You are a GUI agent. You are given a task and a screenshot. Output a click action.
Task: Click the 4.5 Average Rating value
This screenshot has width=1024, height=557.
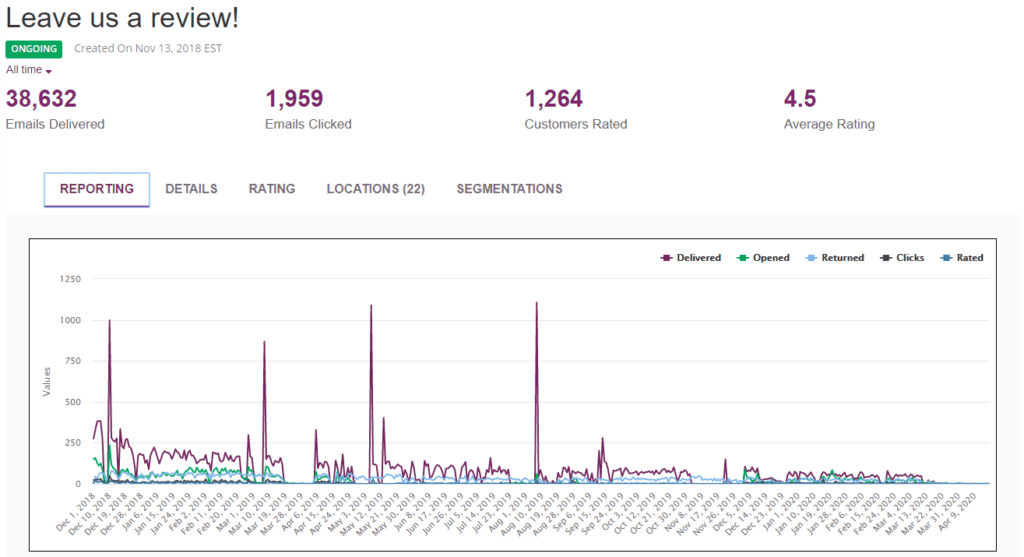pos(800,99)
